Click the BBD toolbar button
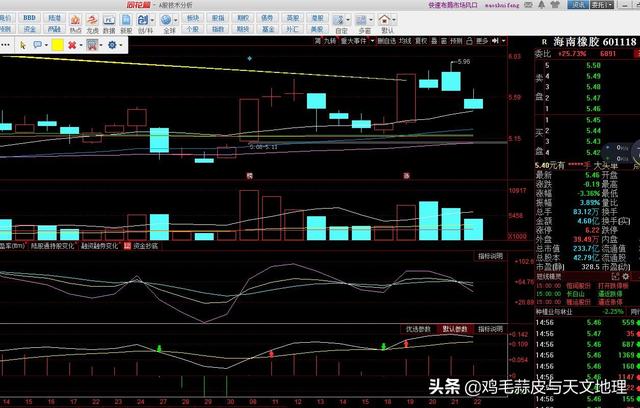The height and width of the screenshot is (408, 640). [29, 18]
